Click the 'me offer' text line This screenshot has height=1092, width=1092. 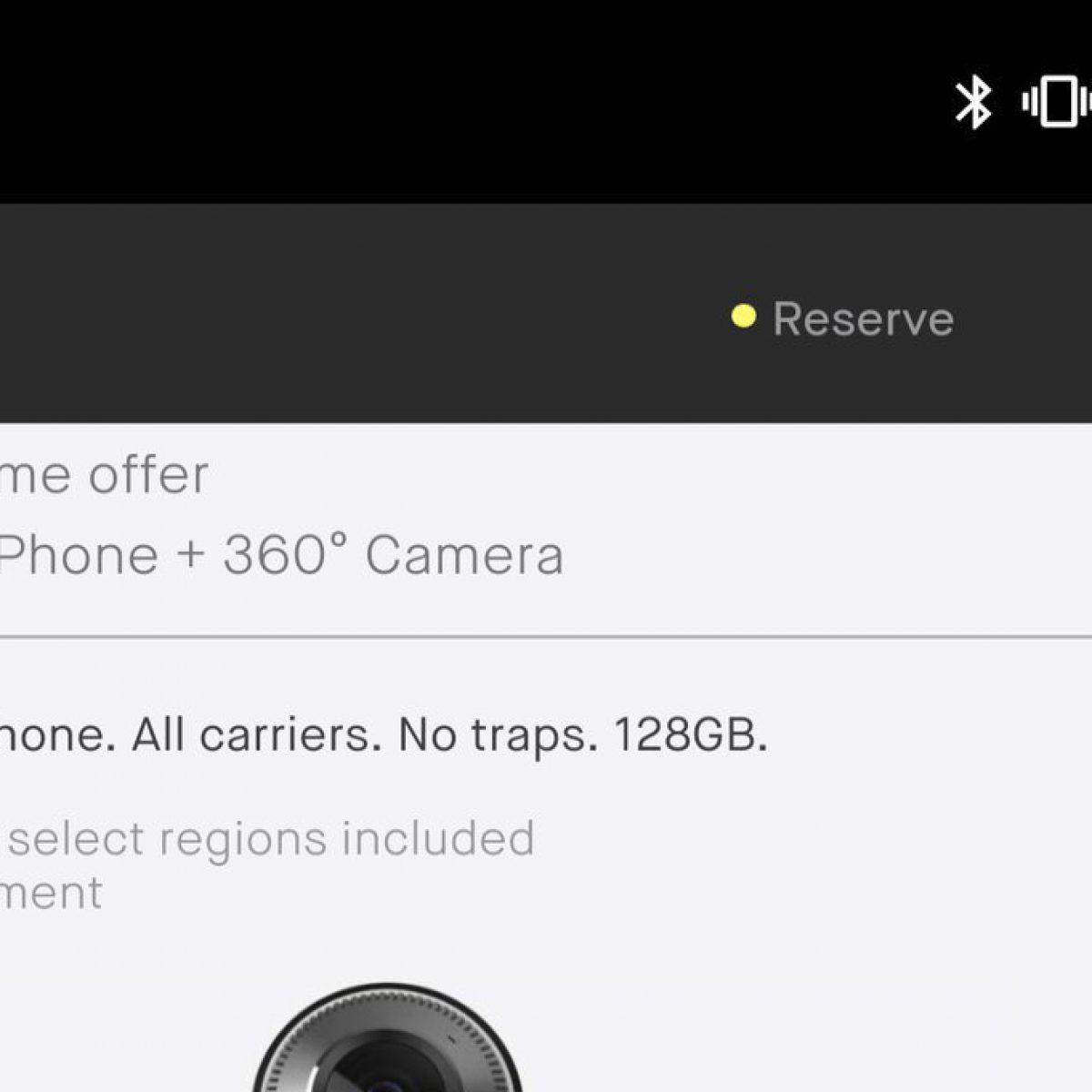coord(104,474)
